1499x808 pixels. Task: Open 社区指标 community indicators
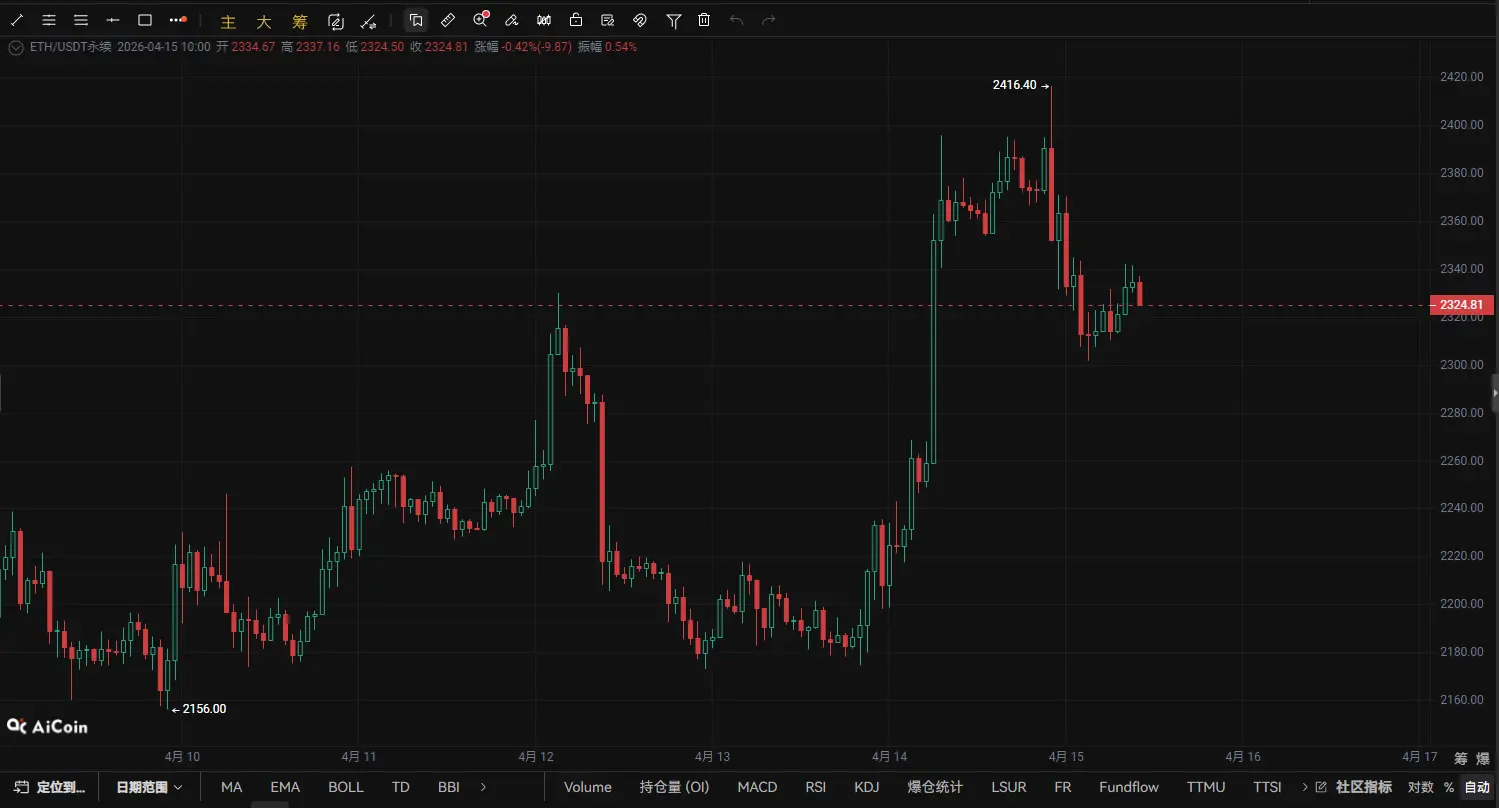tap(1364, 787)
